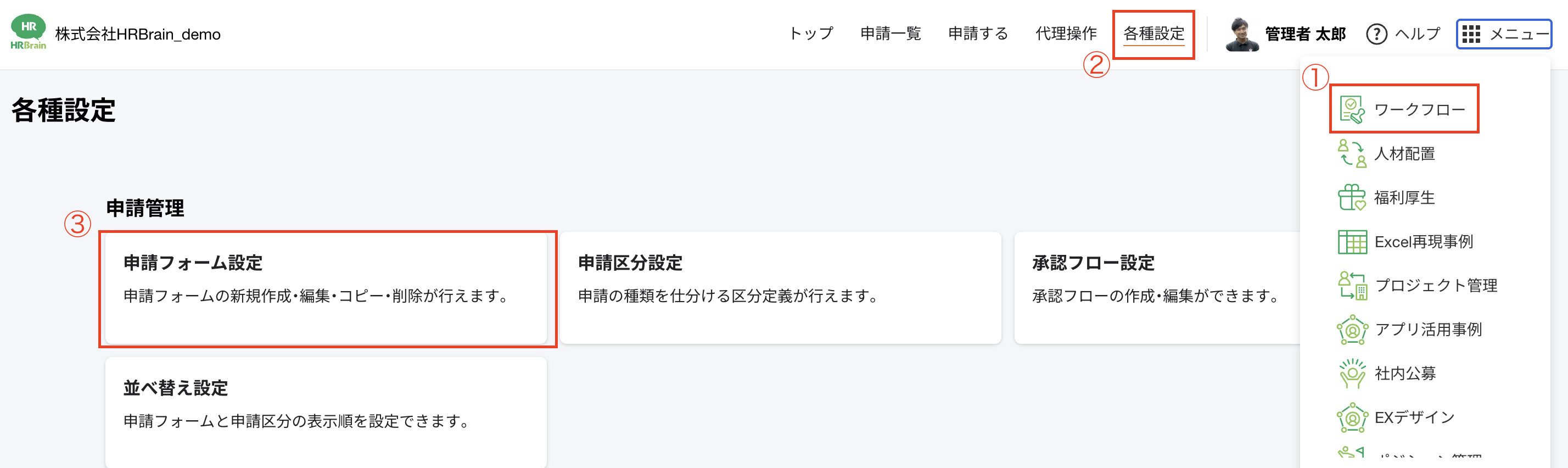
Task: Select 申請する from the top navigation
Action: click(978, 34)
